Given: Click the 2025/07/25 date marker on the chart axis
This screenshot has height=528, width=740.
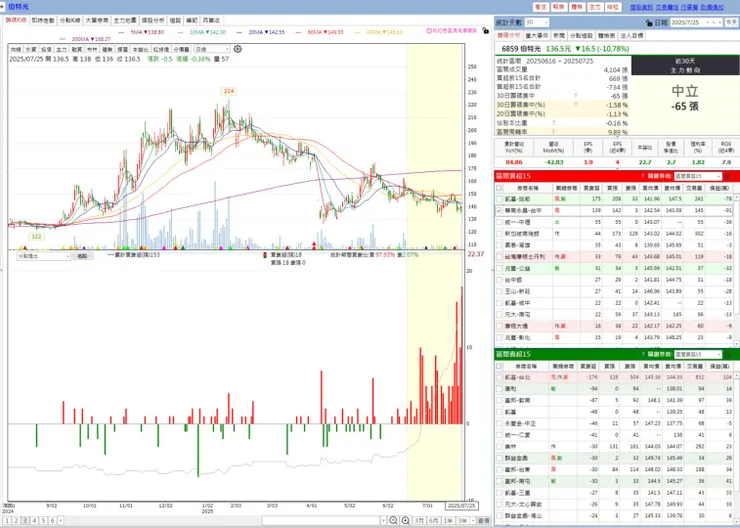Looking at the screenshot, I should click(461, 505).
